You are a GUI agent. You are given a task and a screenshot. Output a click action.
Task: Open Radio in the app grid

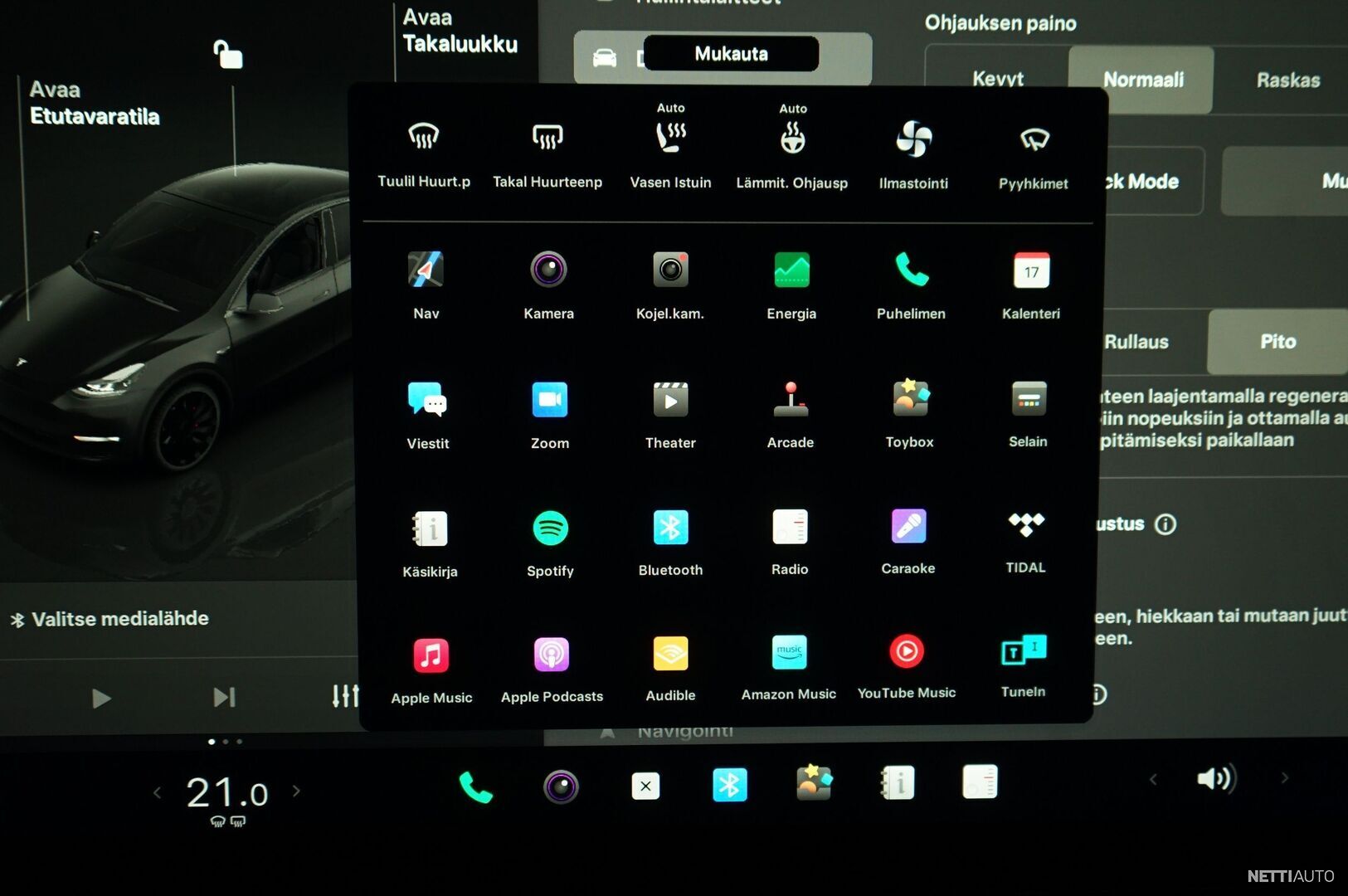coord(790,542)
